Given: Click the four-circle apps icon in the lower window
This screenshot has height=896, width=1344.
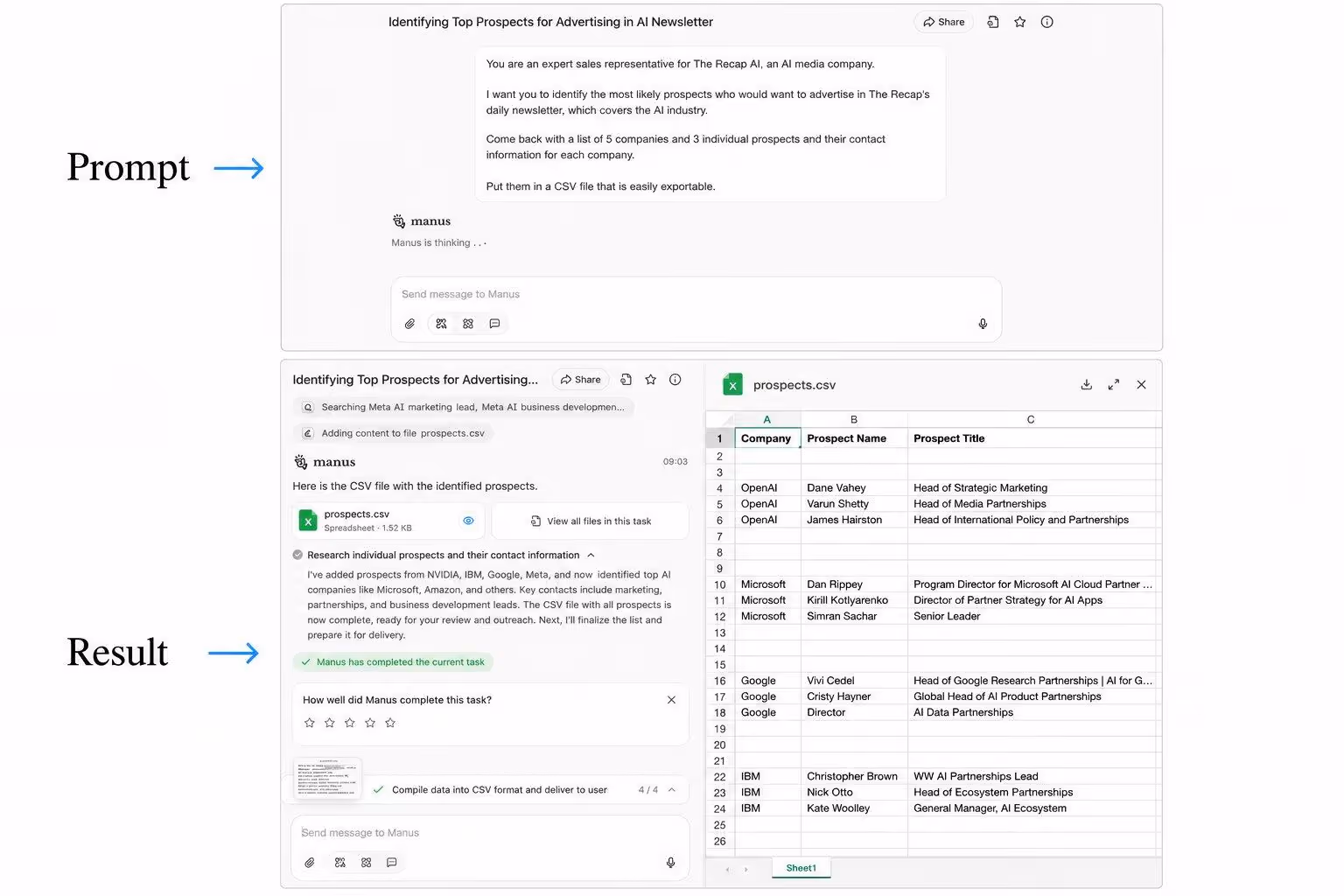Looking at the screenshot, I should 367,863.
